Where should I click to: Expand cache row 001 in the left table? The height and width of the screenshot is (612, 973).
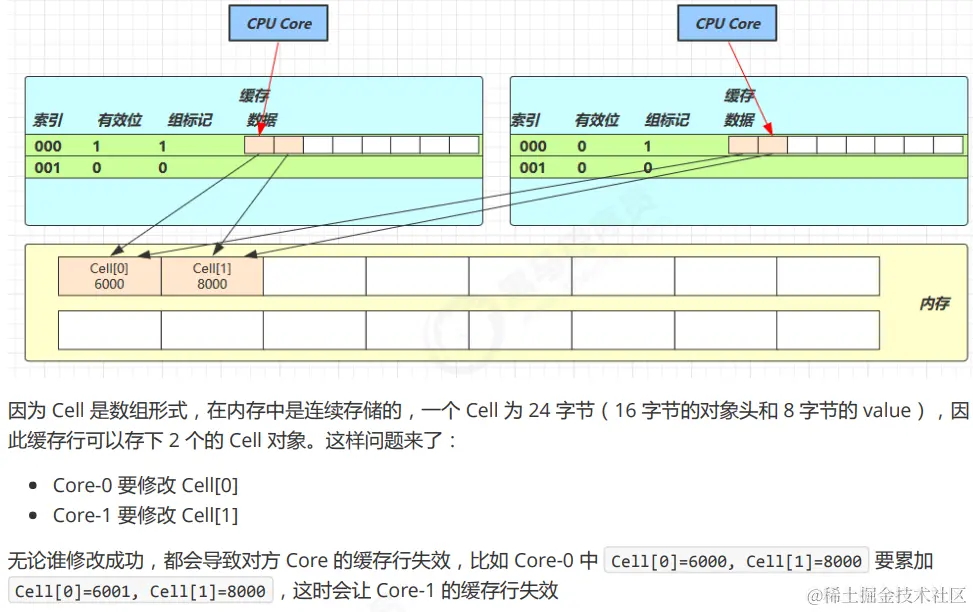250,168
